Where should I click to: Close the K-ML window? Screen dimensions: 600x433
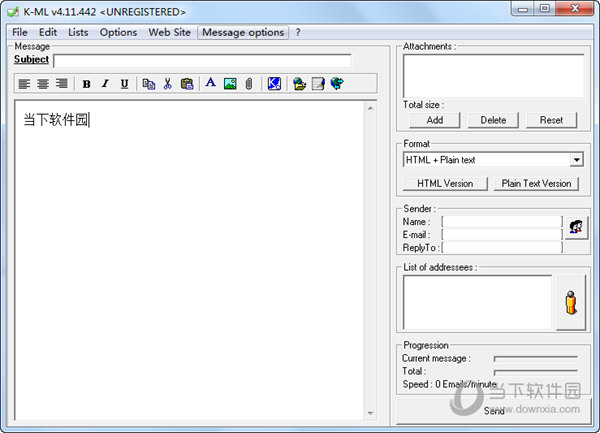575,8
